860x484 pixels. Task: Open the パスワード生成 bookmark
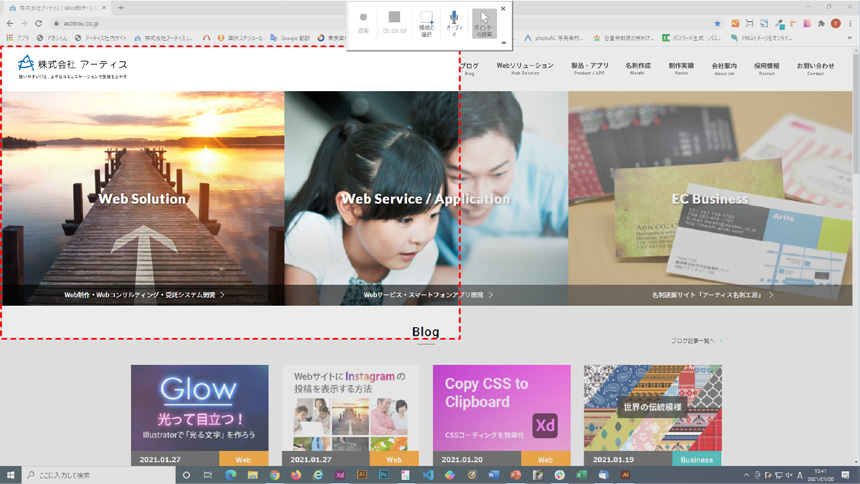click(691, 38)
